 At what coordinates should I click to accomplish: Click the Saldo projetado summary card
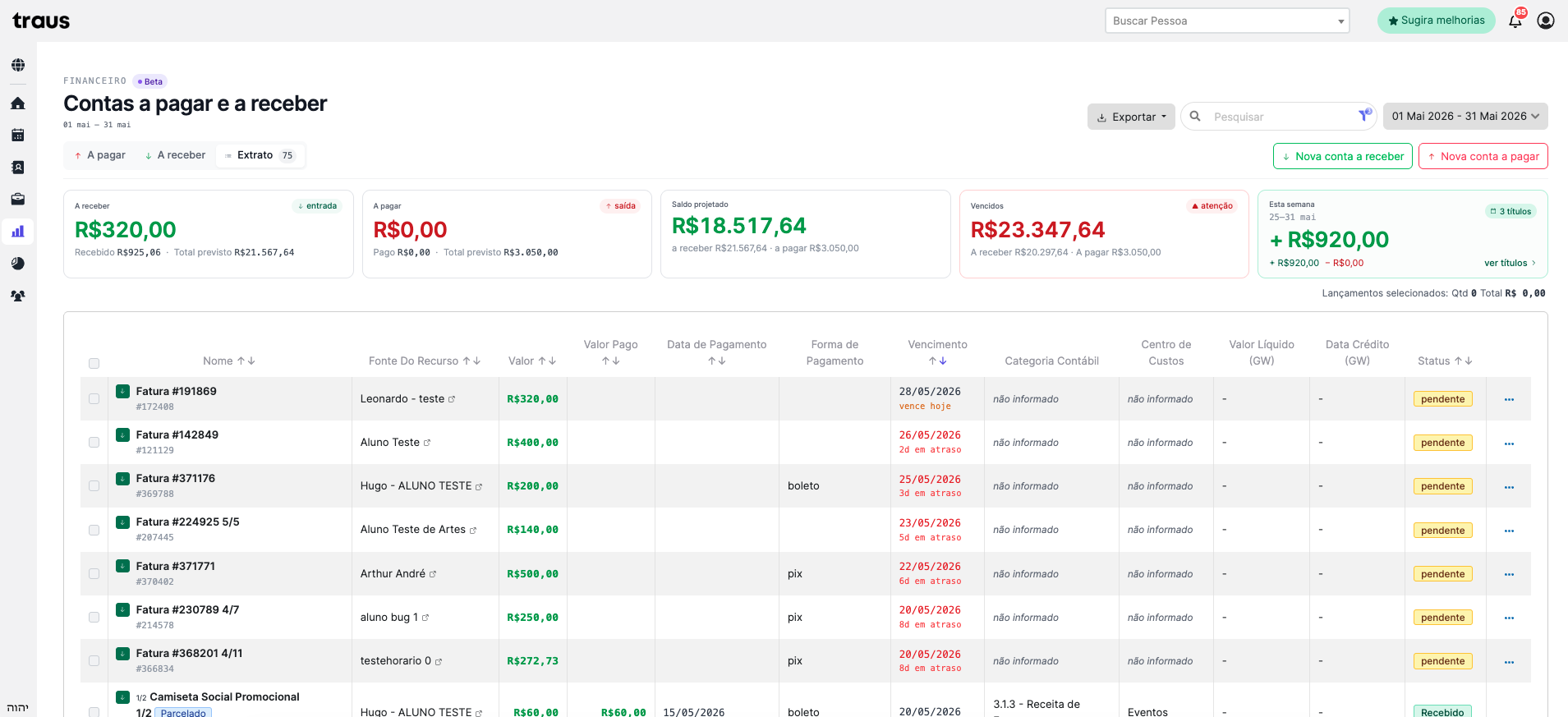(805, 234)
